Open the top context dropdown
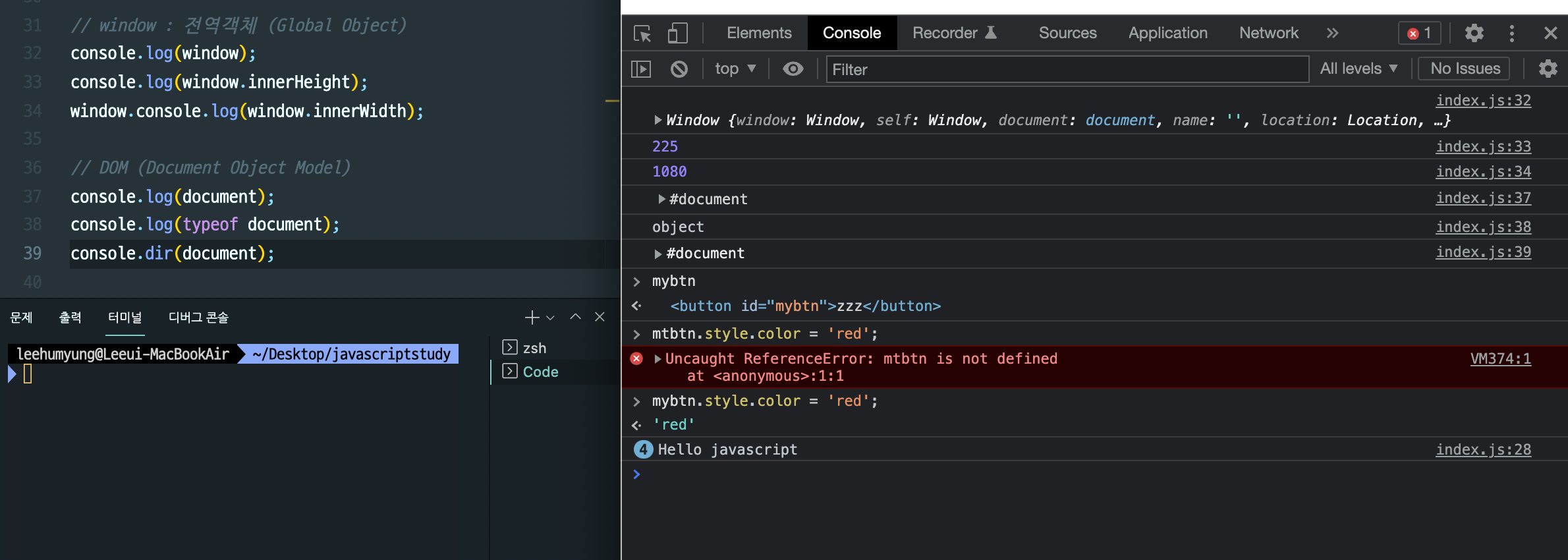Viewport: 1568px width, 560px height. pyautogui.click(x=735, y=69)
